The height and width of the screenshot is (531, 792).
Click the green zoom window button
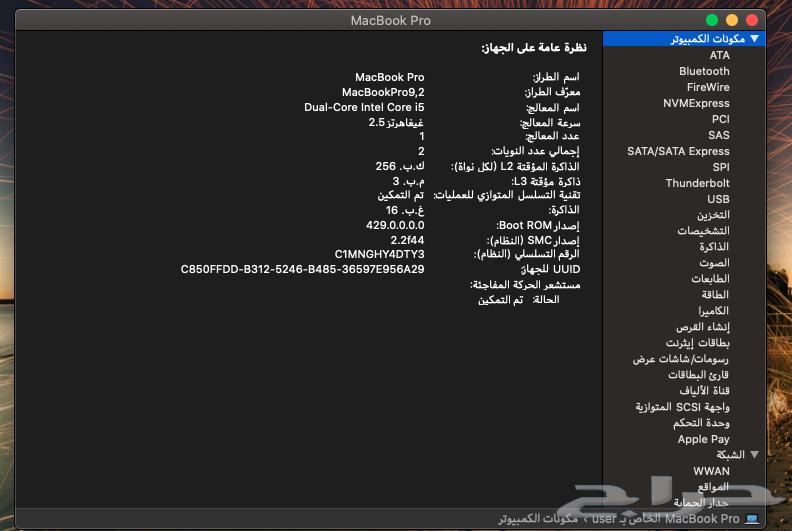point(712,20)
